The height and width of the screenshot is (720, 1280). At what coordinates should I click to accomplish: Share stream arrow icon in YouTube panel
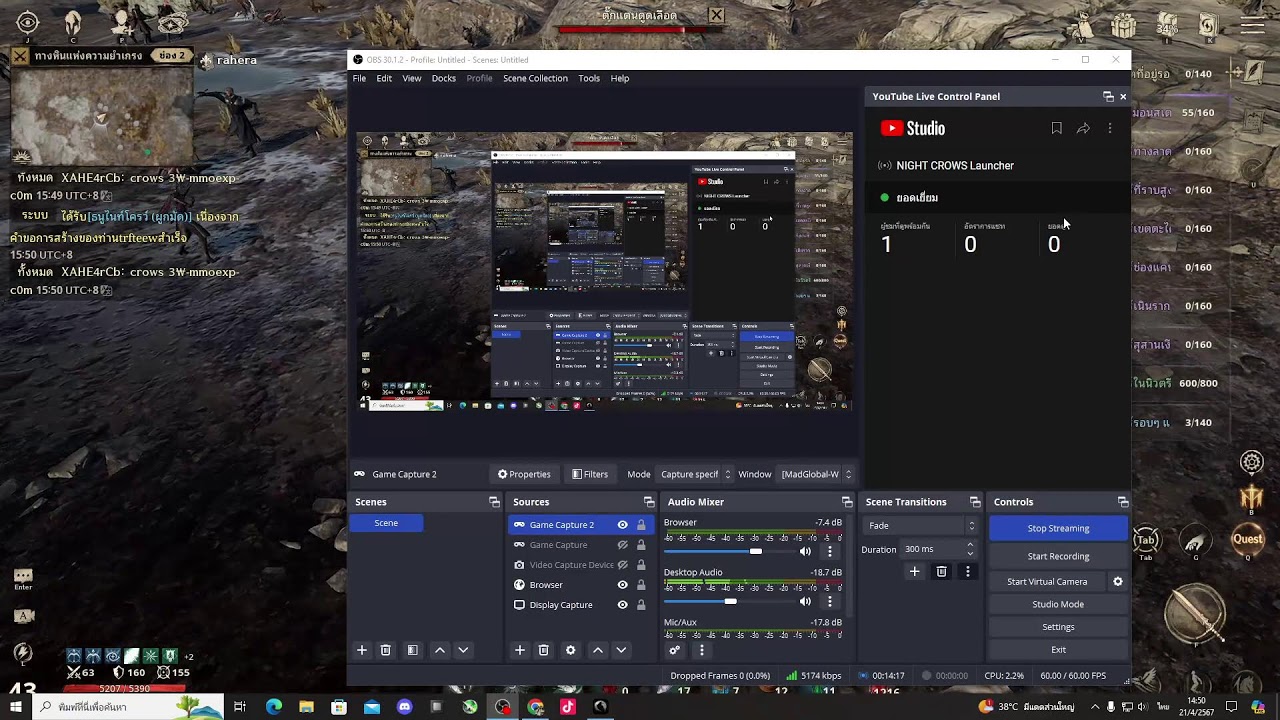(x=1083, y=128)
